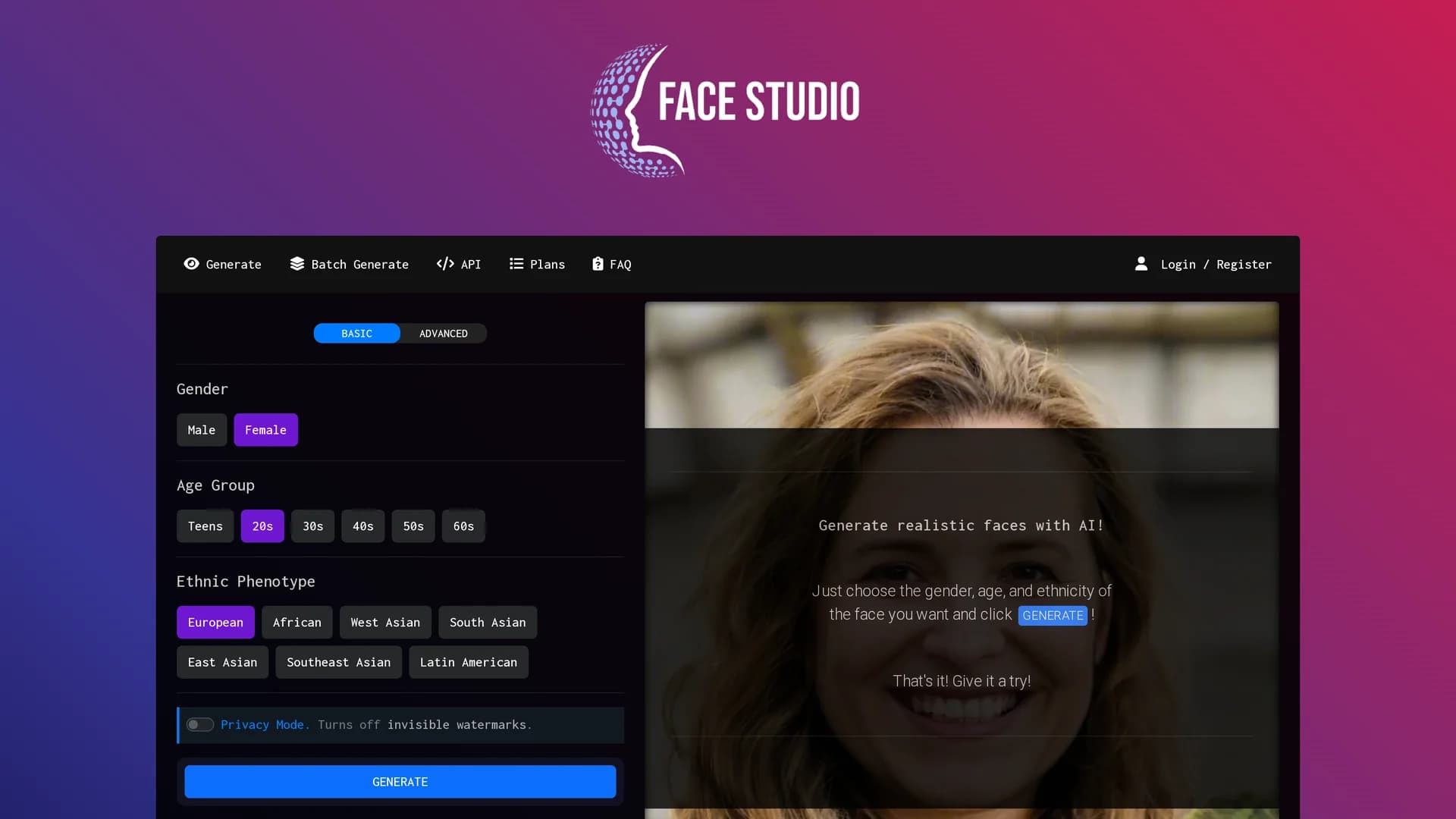Click the 'invisible watermarks' text
Viewport: 1456px width, 819px height.
click(457, 725)
